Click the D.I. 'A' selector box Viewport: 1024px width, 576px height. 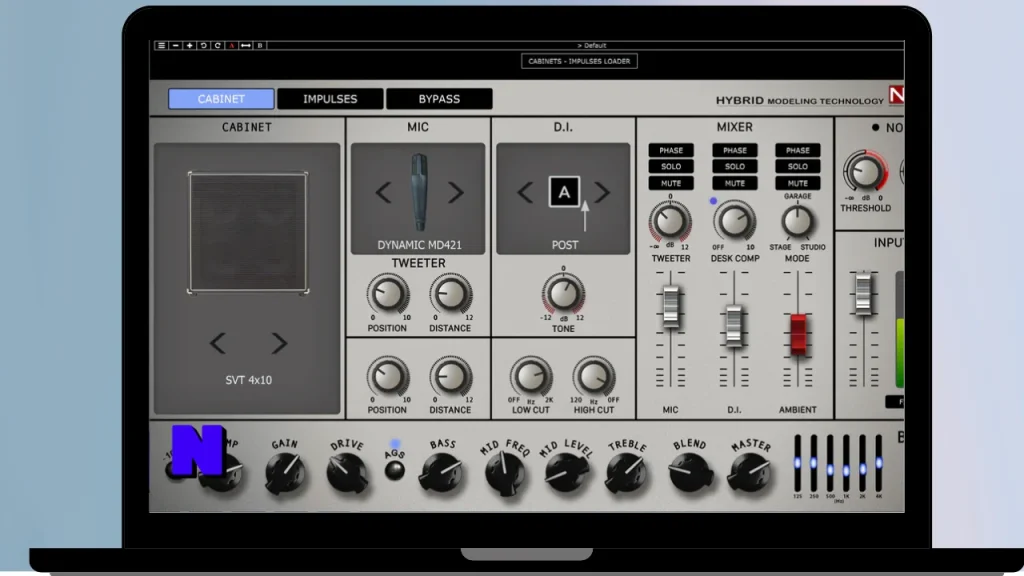(x=564, y=192)
